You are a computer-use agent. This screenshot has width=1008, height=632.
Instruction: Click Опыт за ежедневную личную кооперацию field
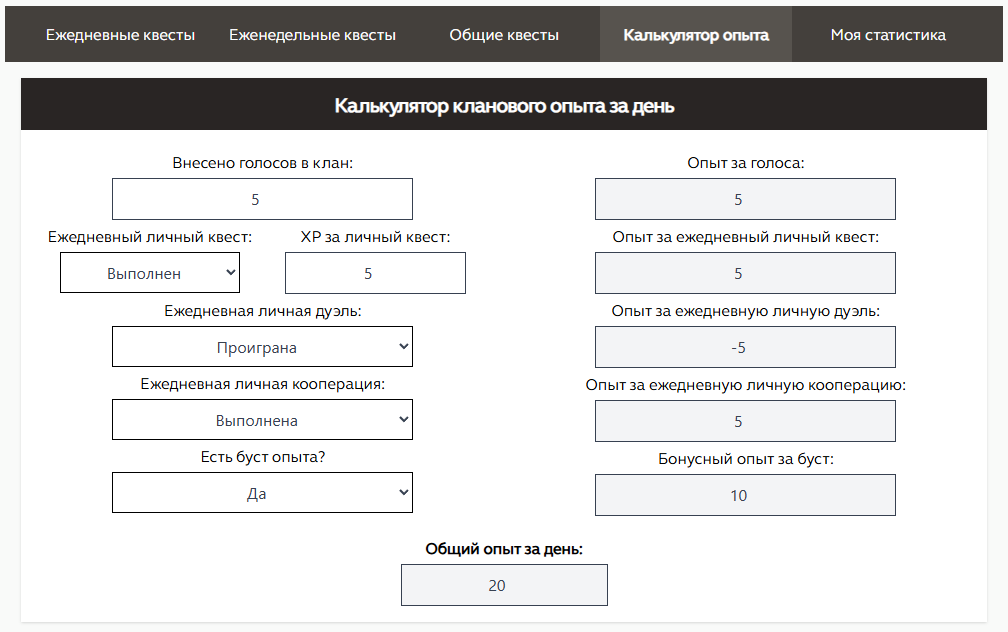coord(745,421)
